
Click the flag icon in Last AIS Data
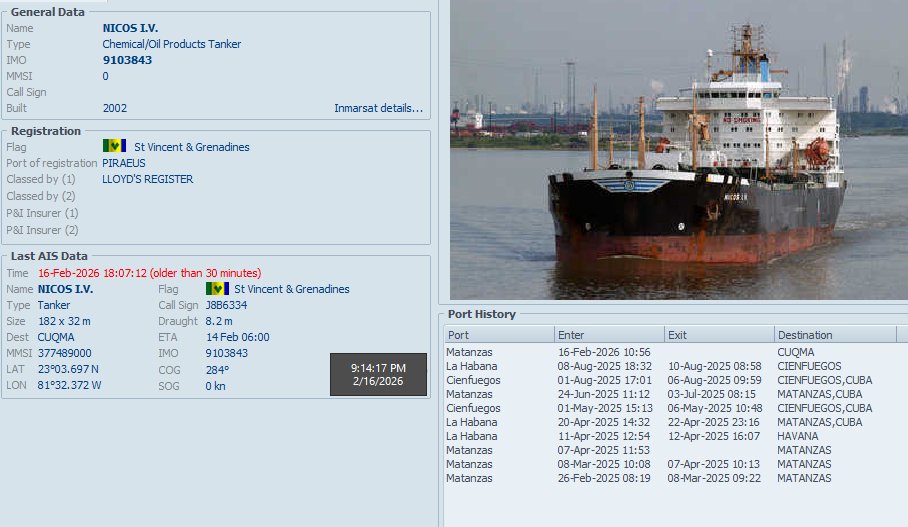tap(217, 288)
